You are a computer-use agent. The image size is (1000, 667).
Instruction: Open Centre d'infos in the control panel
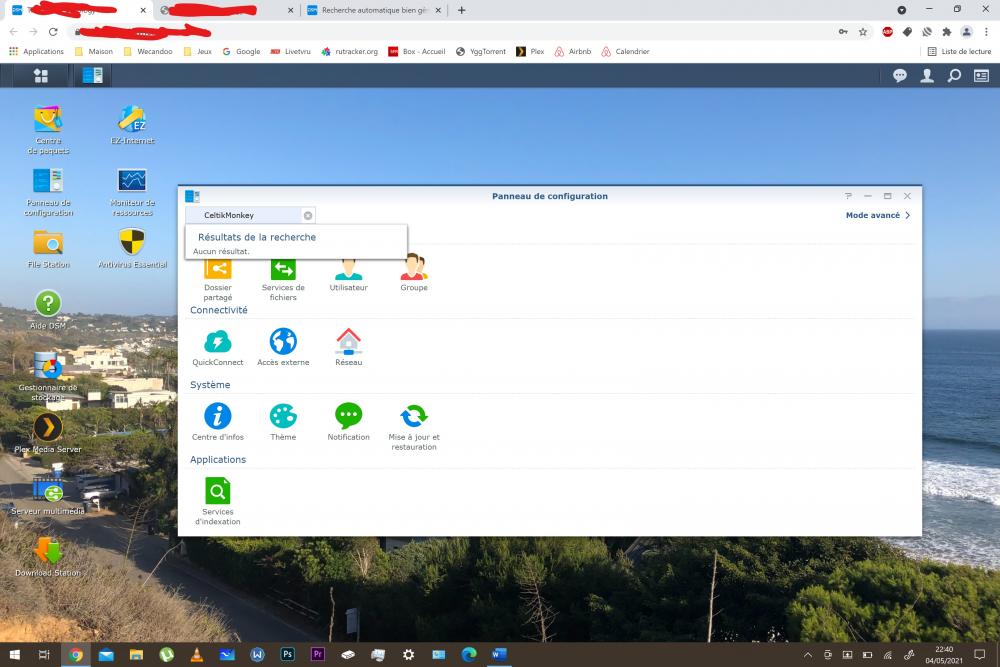tap(217, 422)
